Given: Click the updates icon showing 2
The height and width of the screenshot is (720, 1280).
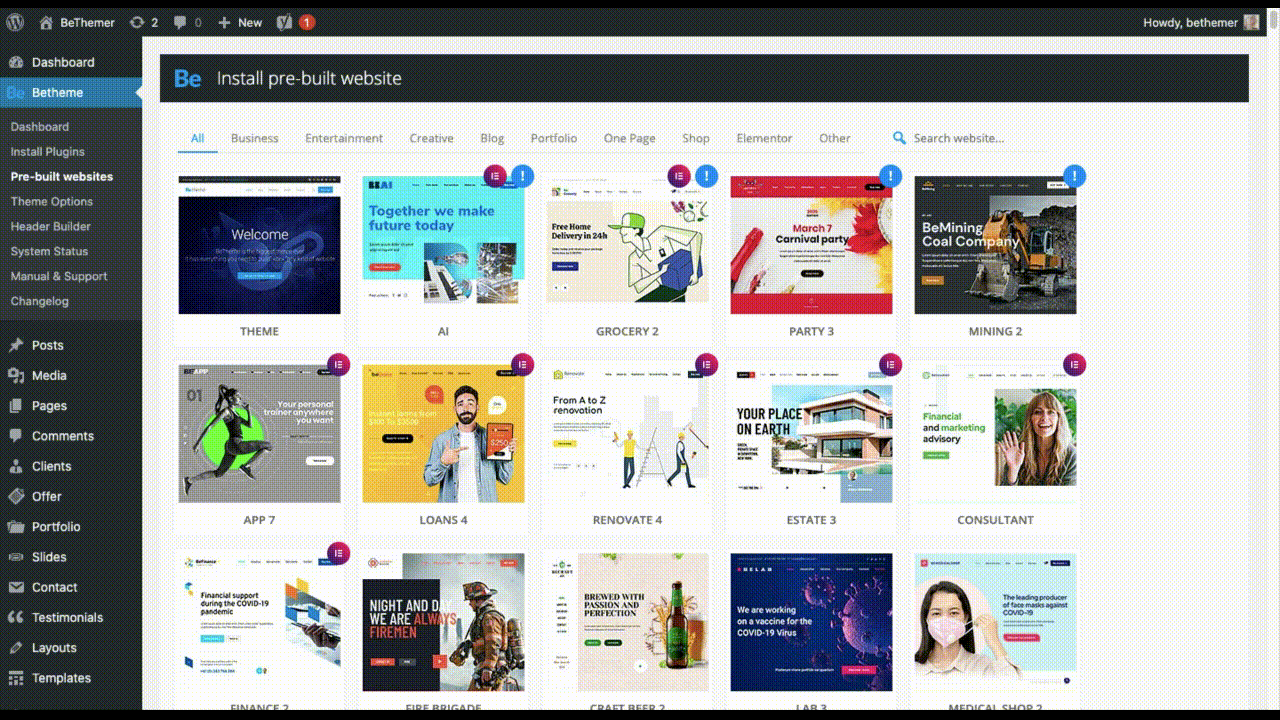Looking at the screenshot, I should [x=144, y=22].
